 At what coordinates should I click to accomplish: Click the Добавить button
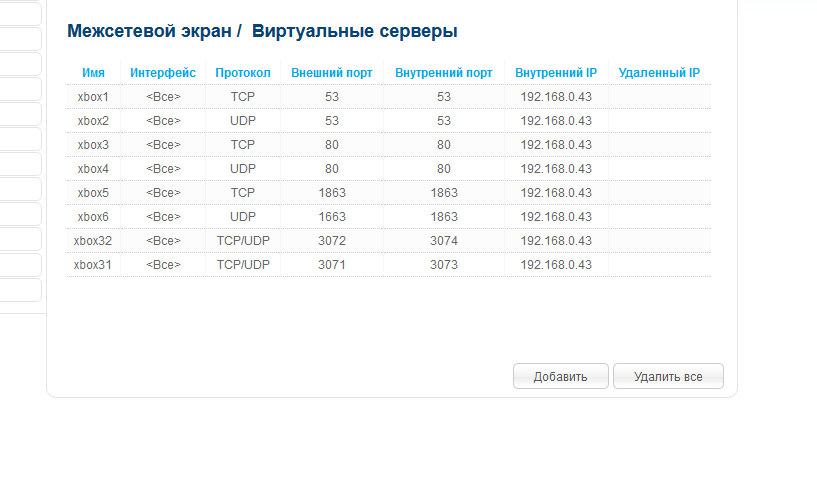tap(561, 376)
